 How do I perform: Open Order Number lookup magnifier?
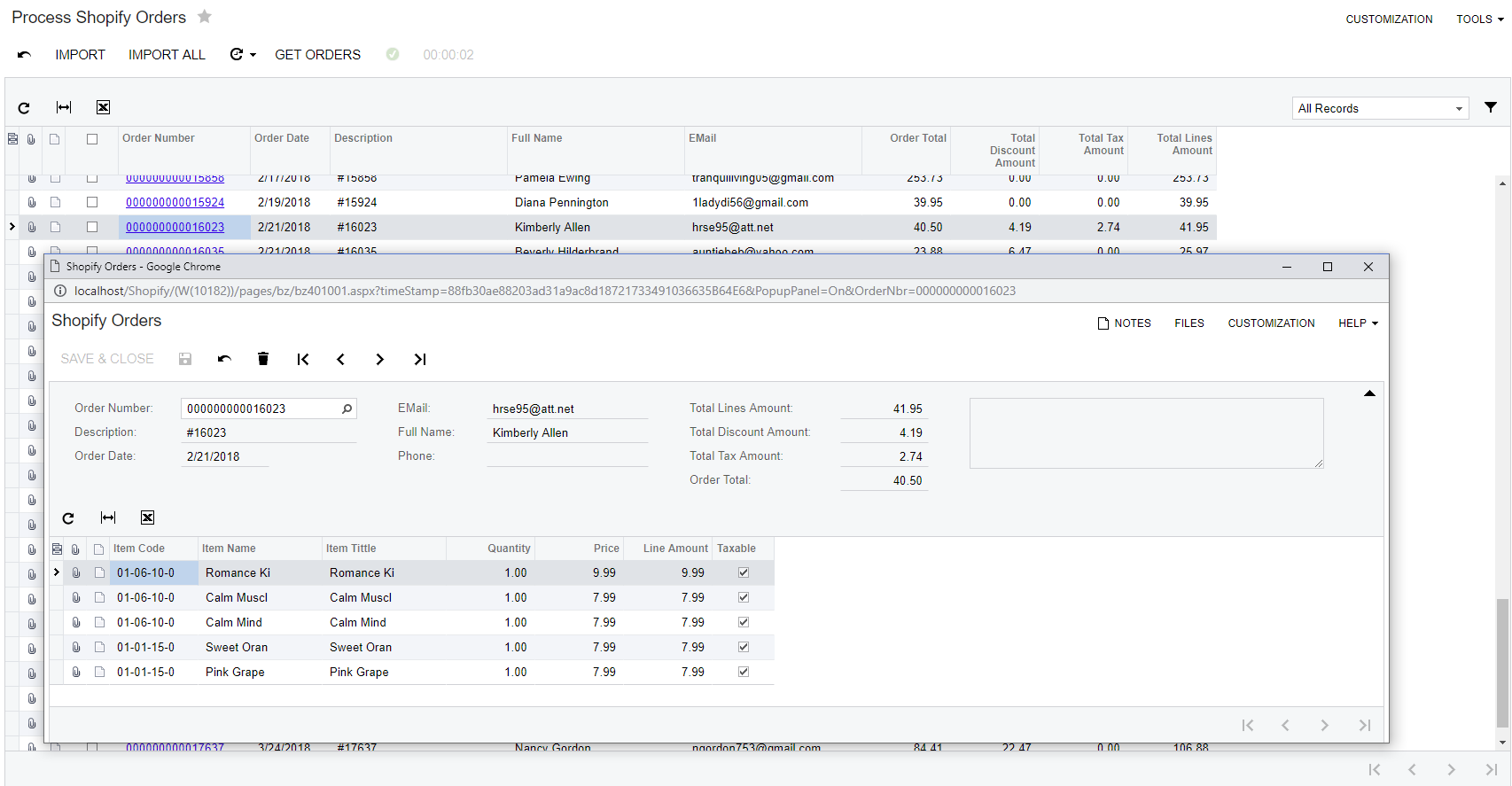[x=347, y=409]
